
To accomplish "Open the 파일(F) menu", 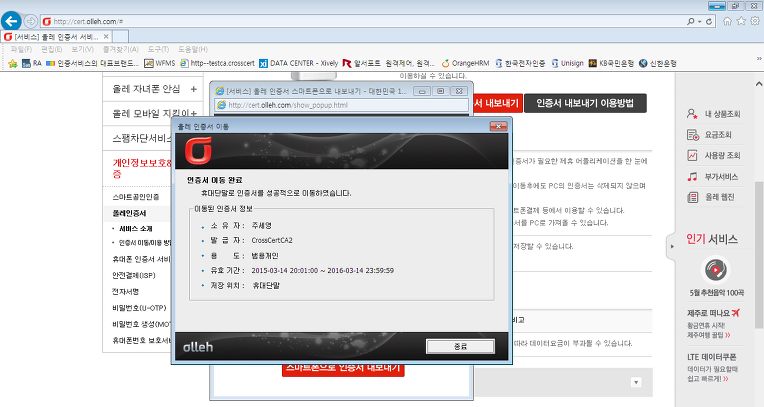I will (x=21, y=49).
